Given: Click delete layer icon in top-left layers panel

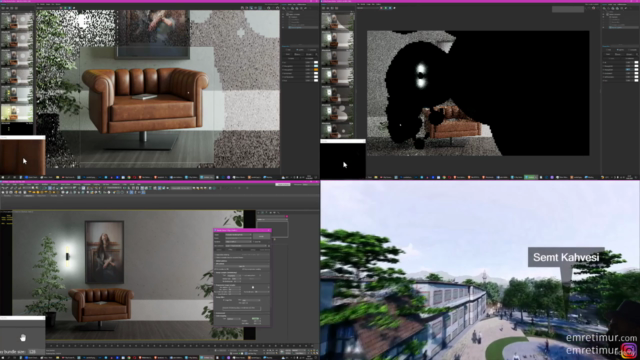Looking at the screenshot, I should [x=288, y=8].
